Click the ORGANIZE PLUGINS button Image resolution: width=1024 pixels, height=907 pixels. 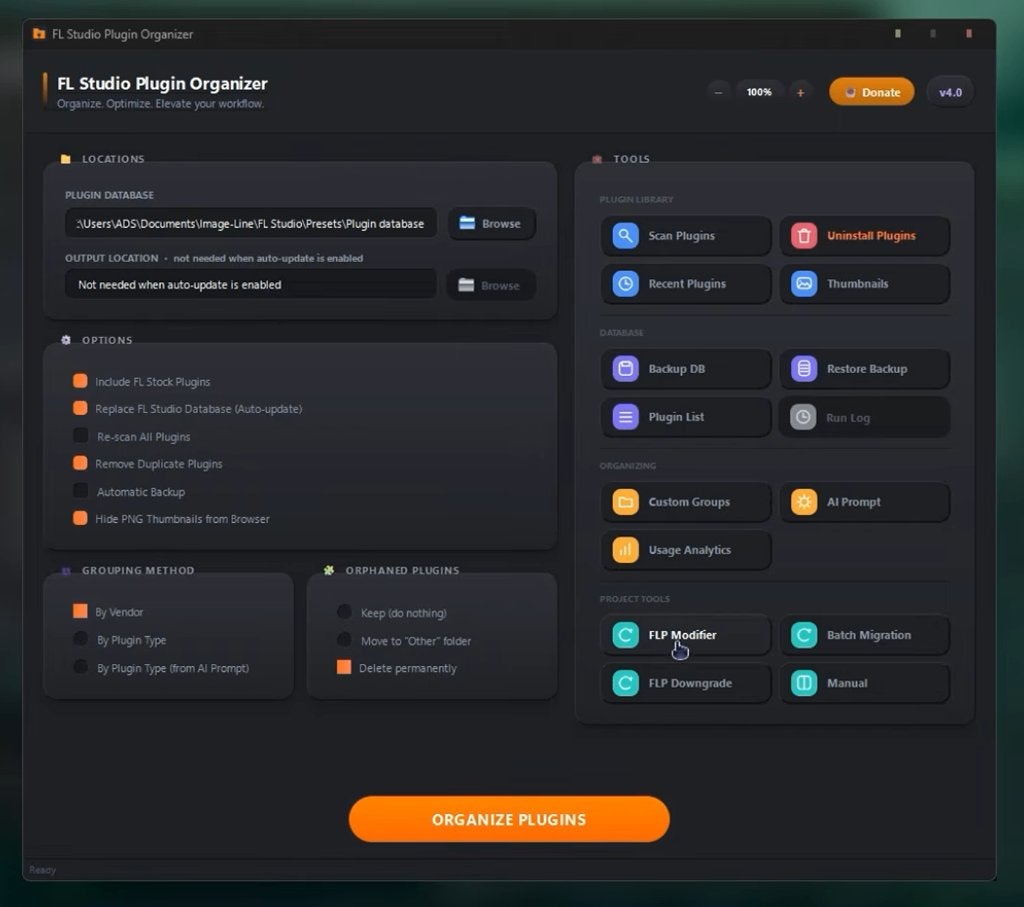(509, 819)
